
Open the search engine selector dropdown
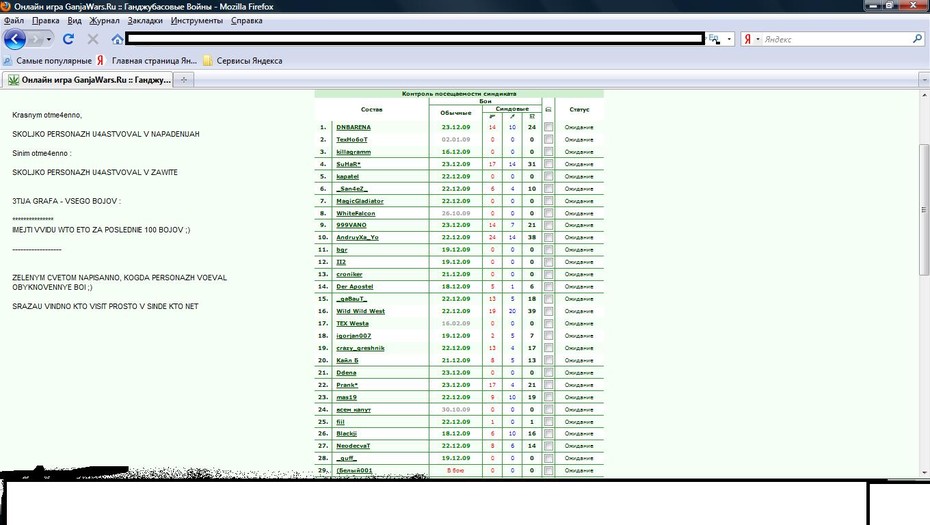757,39
